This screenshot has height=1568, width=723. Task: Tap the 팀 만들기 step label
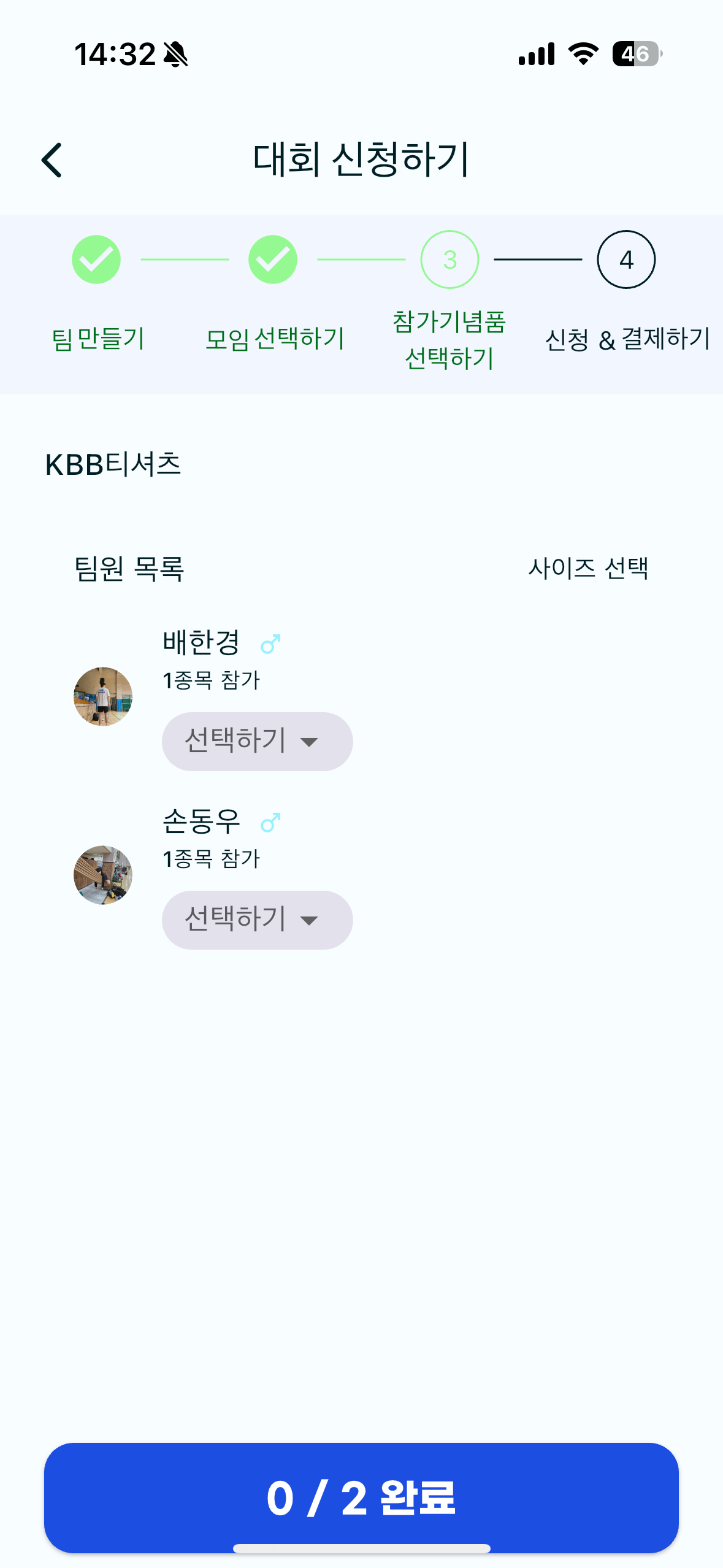tap(98, 339)
